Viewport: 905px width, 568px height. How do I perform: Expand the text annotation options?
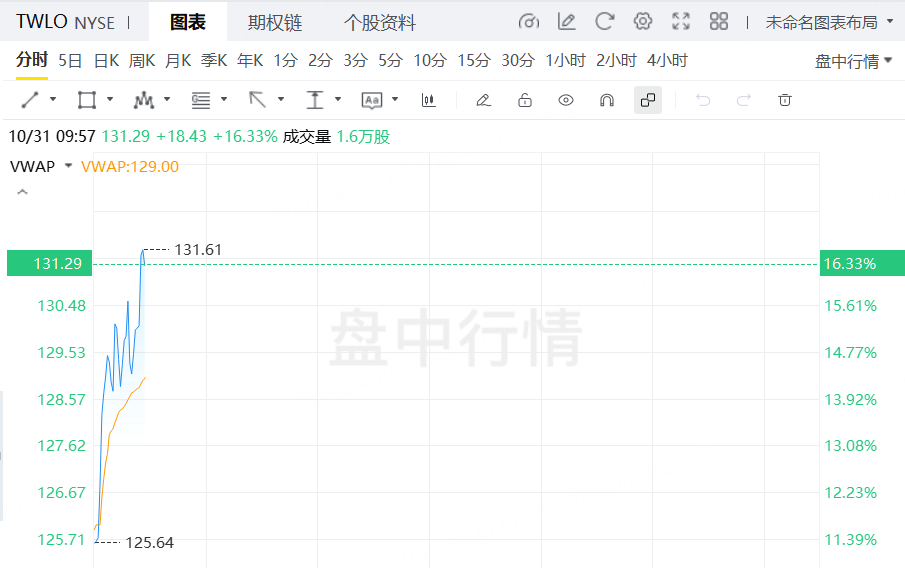coord(395,99)
